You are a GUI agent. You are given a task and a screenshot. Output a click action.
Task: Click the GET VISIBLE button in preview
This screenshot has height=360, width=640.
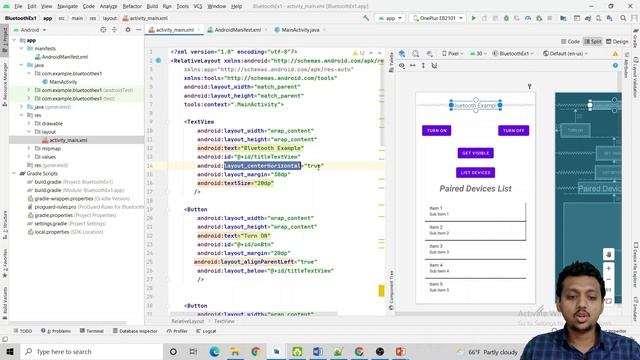476,153
